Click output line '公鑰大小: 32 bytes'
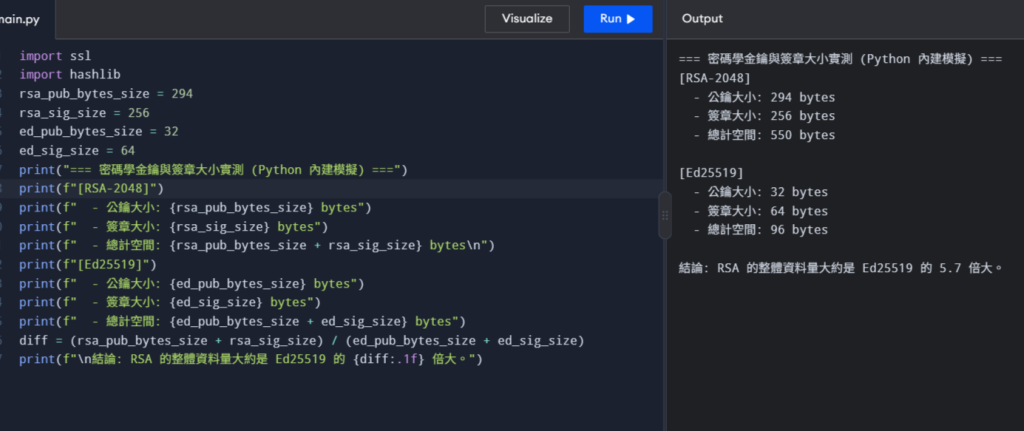Viewport: 1024px width, 431px height. (761, 192)
